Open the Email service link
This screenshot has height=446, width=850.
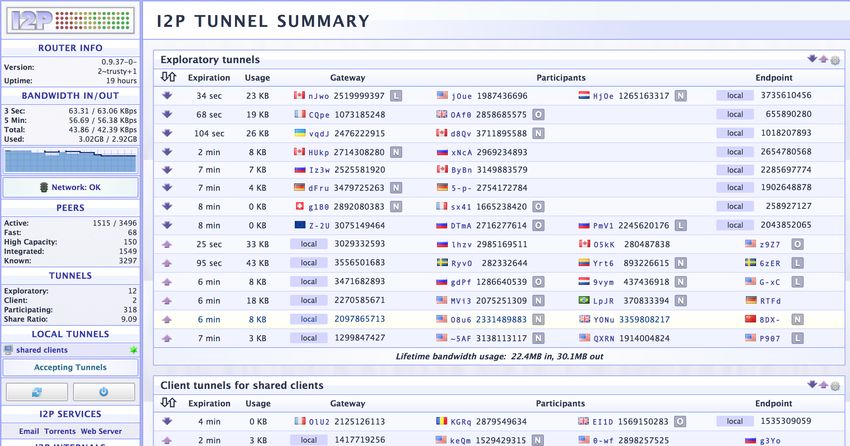pyautogui.click(x=29, y=431)
